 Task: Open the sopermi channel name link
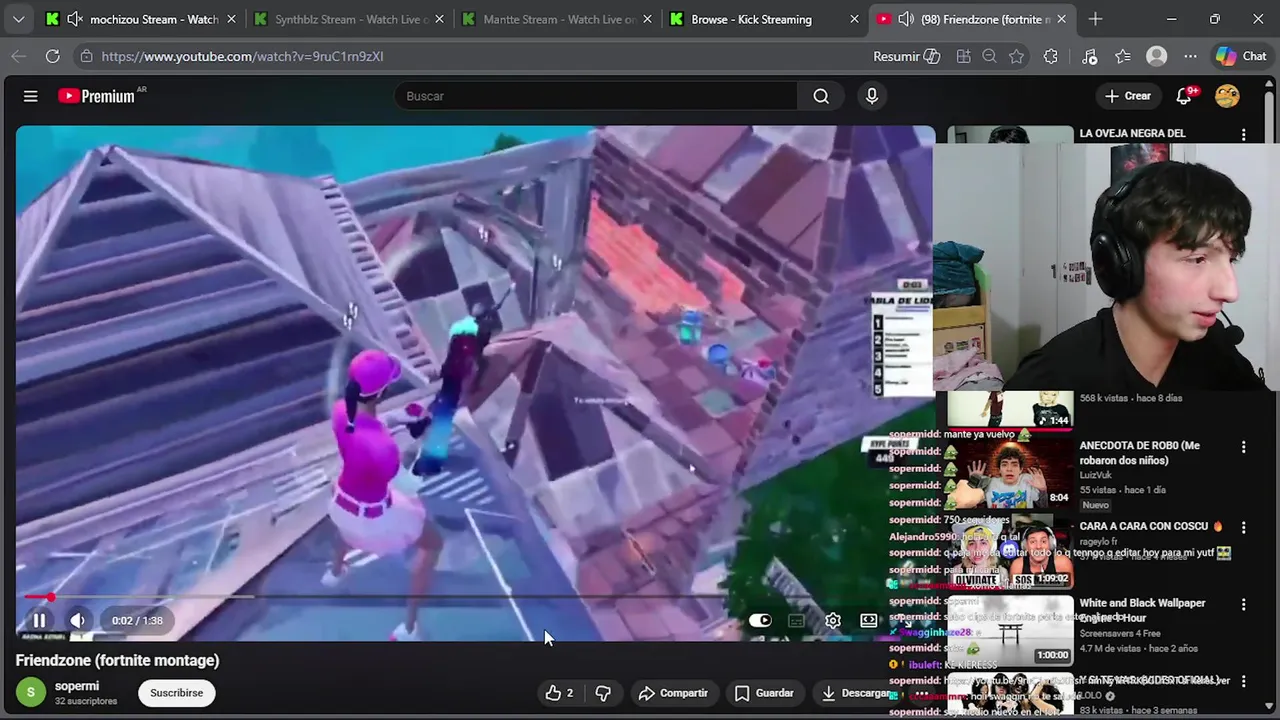click(x=77, y=686)
